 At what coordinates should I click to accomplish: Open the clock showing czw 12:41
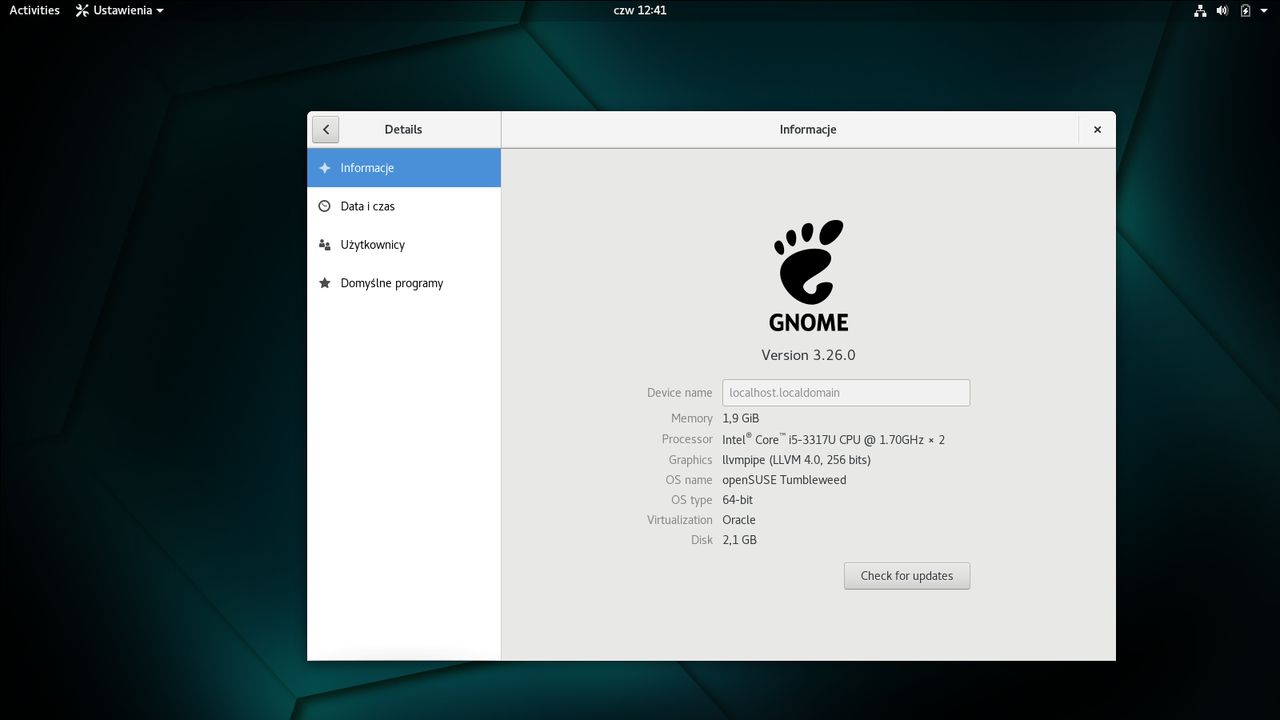pyautogui.click(x=640, y=10)
